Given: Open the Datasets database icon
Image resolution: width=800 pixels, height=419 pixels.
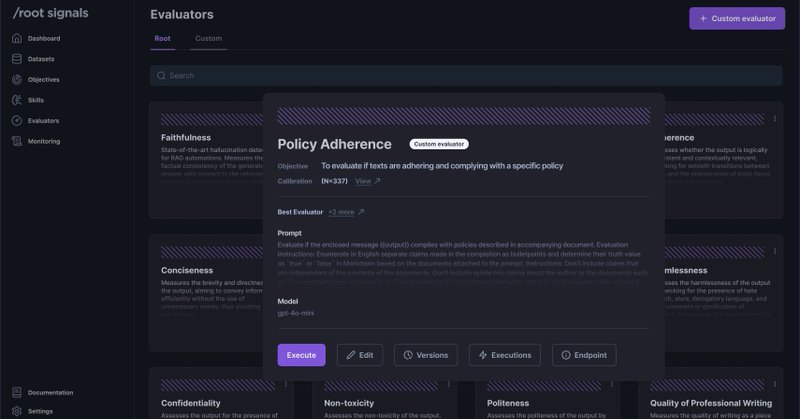Looking at the screenshot, I should [17, 59].
